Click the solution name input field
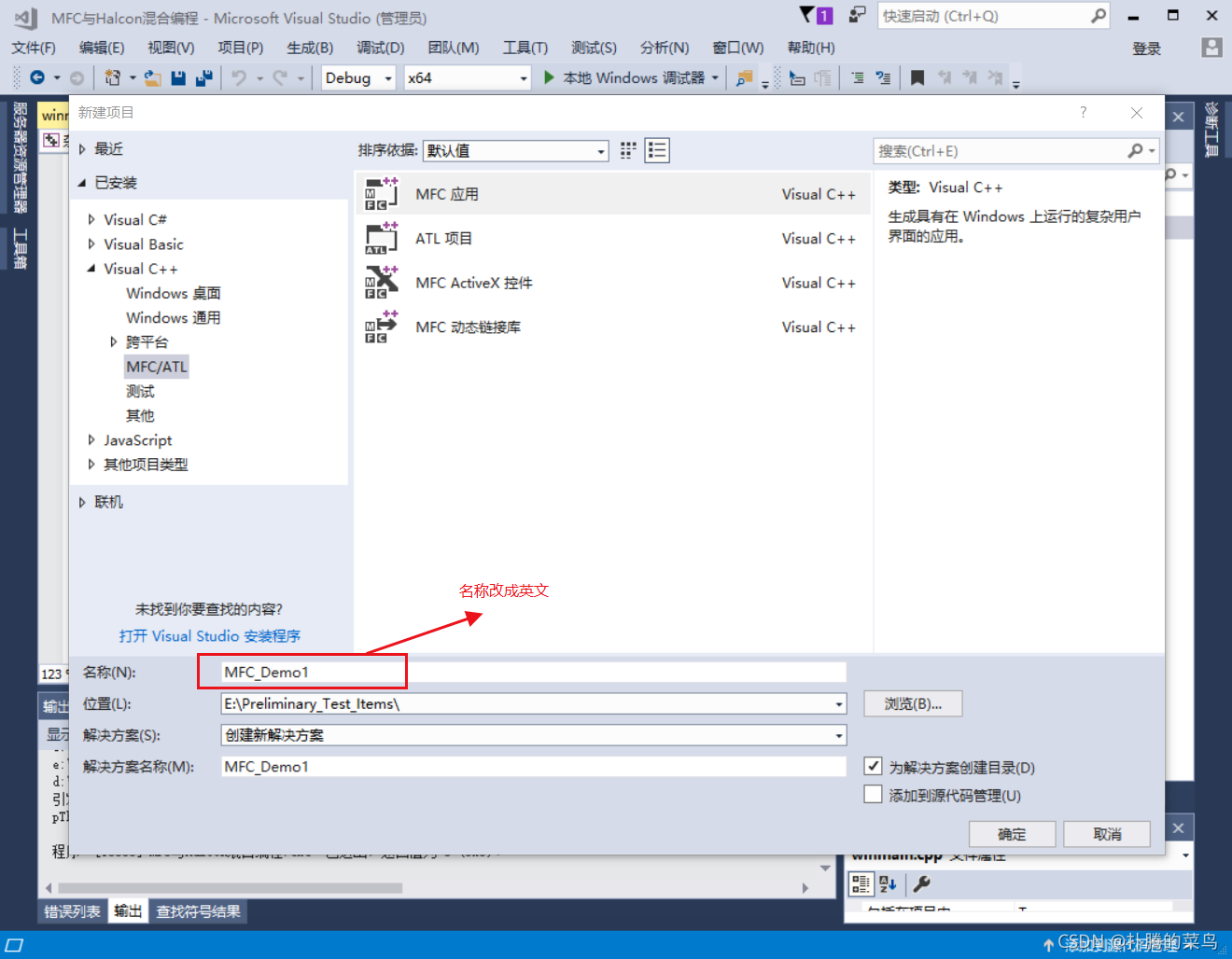 [534, 766]
